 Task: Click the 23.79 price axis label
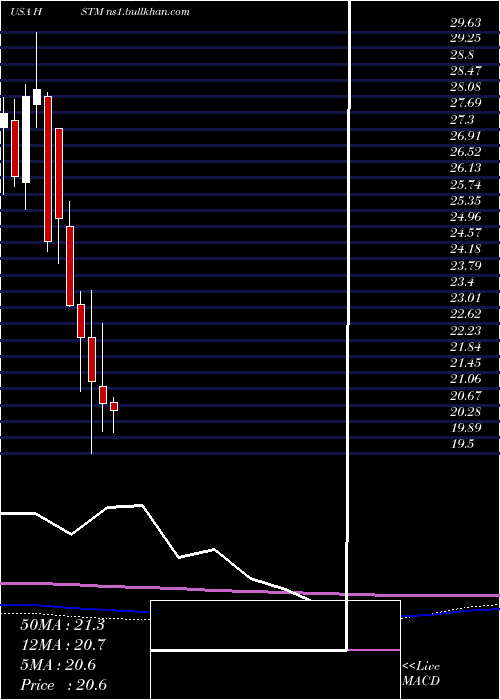point(465,266)
